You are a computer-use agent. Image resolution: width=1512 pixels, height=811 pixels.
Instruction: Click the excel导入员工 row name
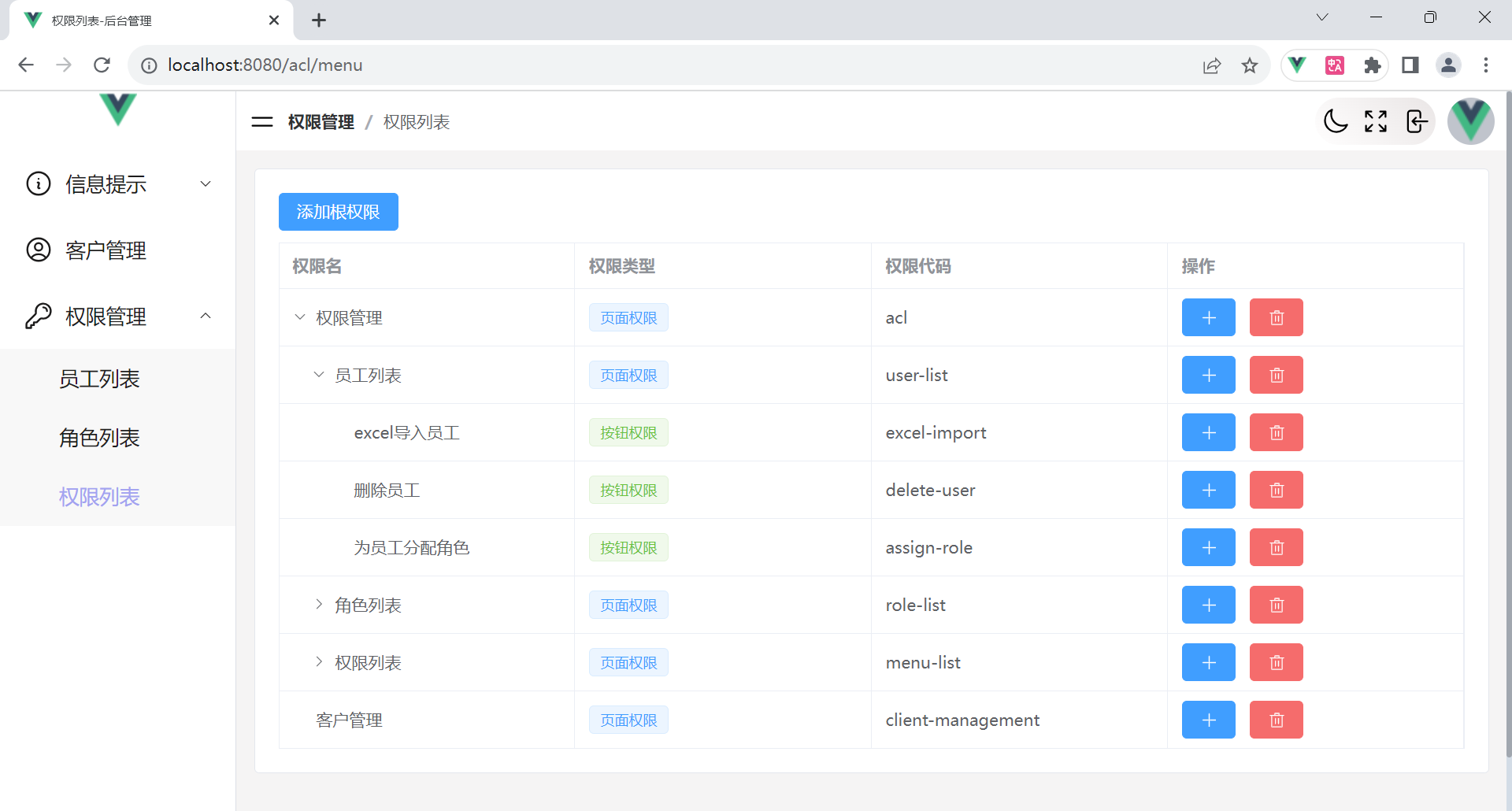coord(407,432)
